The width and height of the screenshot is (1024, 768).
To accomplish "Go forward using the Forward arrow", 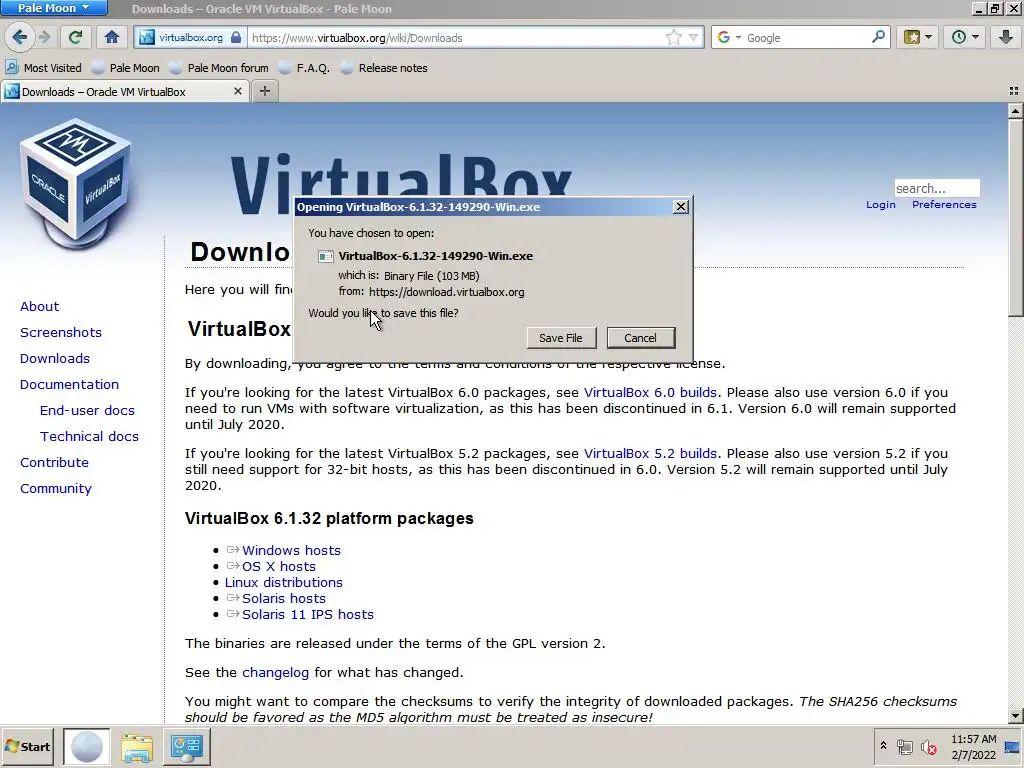I will [44, 37].
